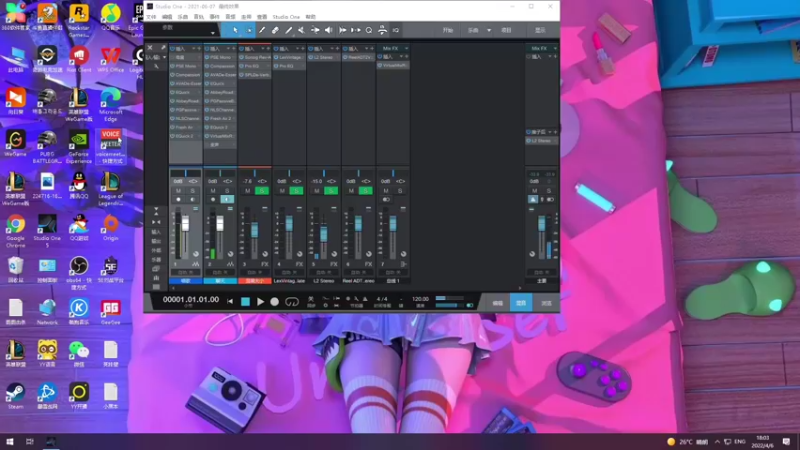Arm record on channel 2

pos(213,199)
